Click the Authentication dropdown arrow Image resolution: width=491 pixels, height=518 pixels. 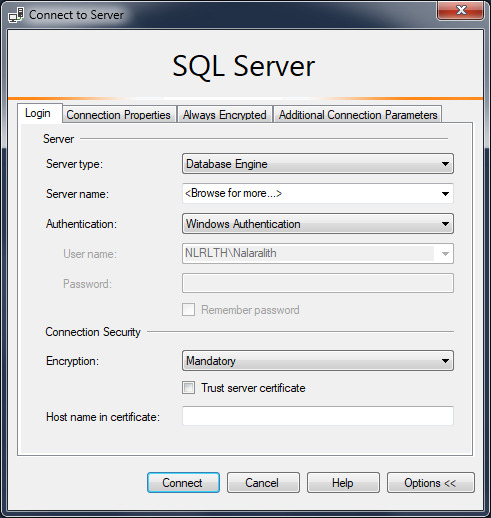[445, 224]
